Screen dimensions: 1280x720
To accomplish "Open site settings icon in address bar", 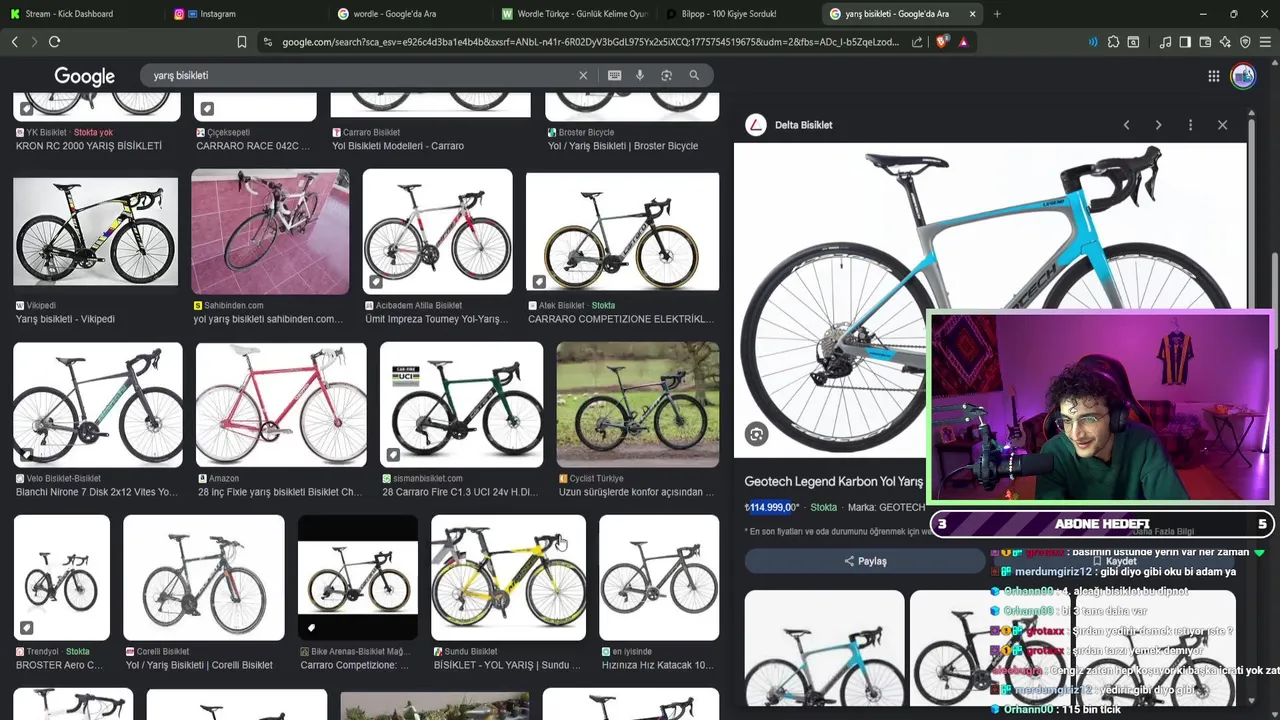I will click(267, 42).
